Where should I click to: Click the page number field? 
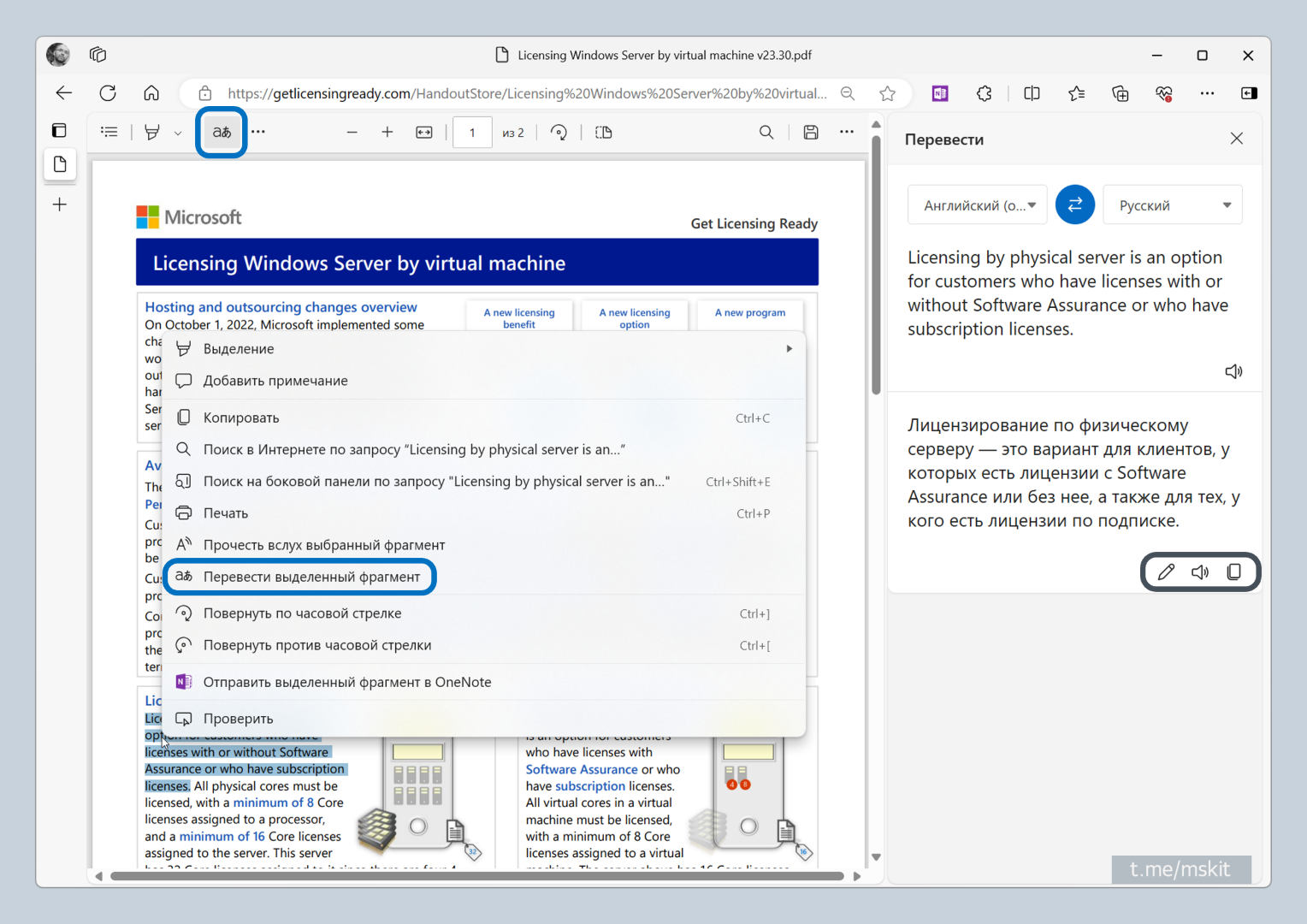[x=472, y=133]
